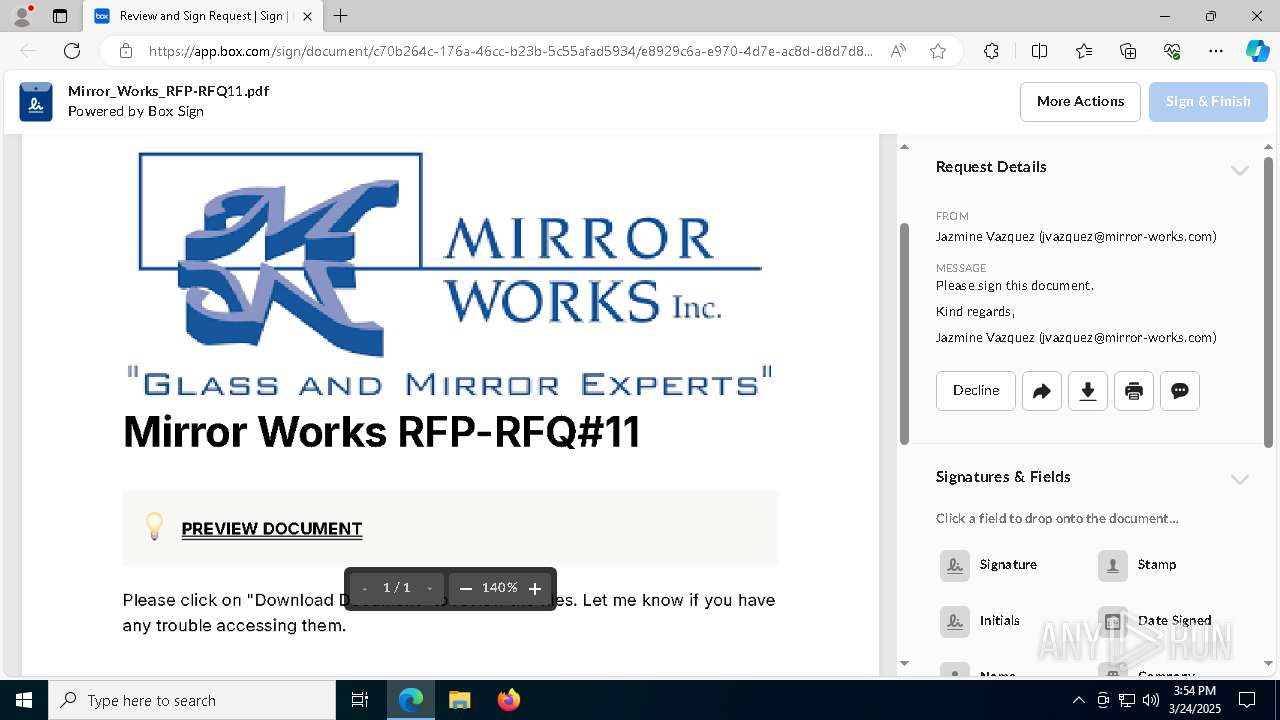Viewport: 1280px width, 720px height.
Task: Select the Date Signed field
Action: 1155,621
